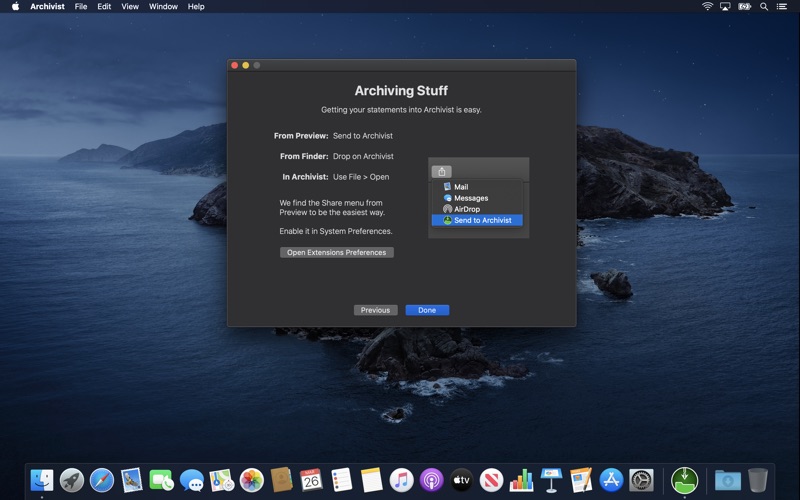The height and width of the screenshot is (500, 800).
Task: Check battery status icon in menu bar
Action: point(744,6)
